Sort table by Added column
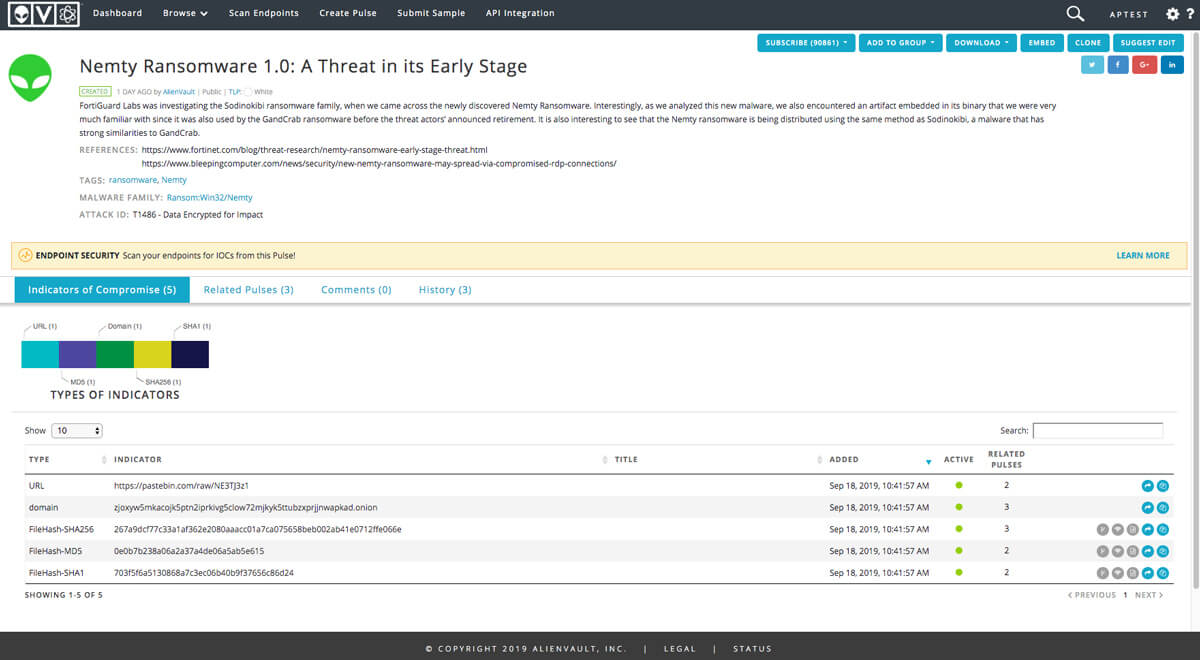Image resolution: width=1200 pixels, height=660 pixels. [x=878, y=460]
